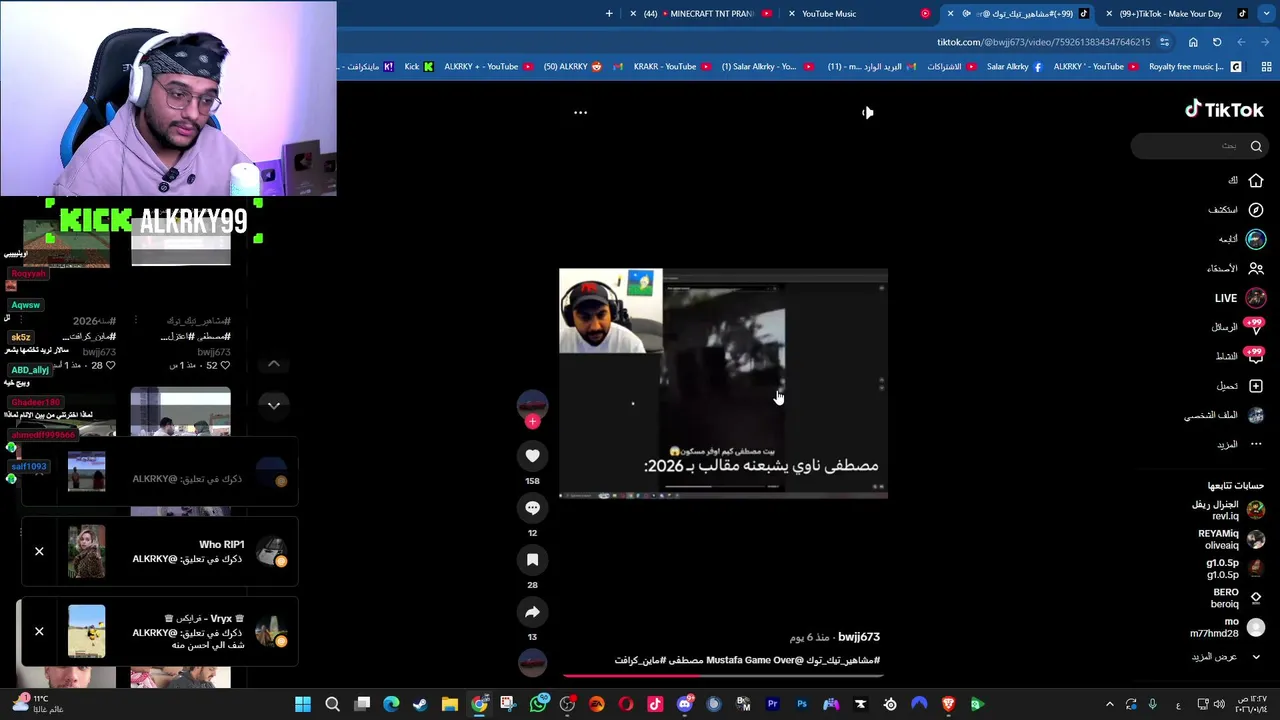Open the Explore (استكشف) compass icon
The height and width of the screenshot is (720, 1280).
[1256, 210]
